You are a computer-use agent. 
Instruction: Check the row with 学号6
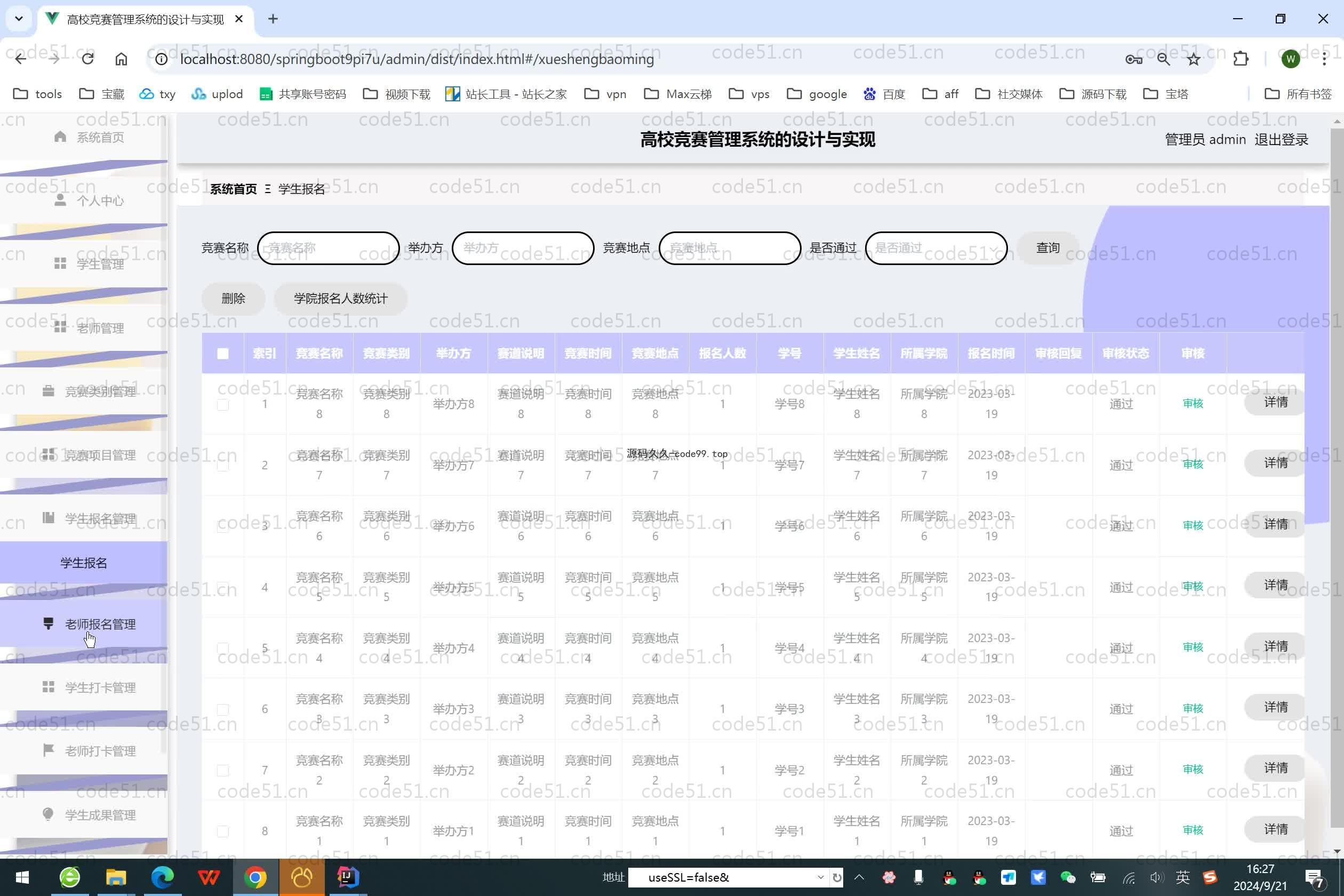223,526
